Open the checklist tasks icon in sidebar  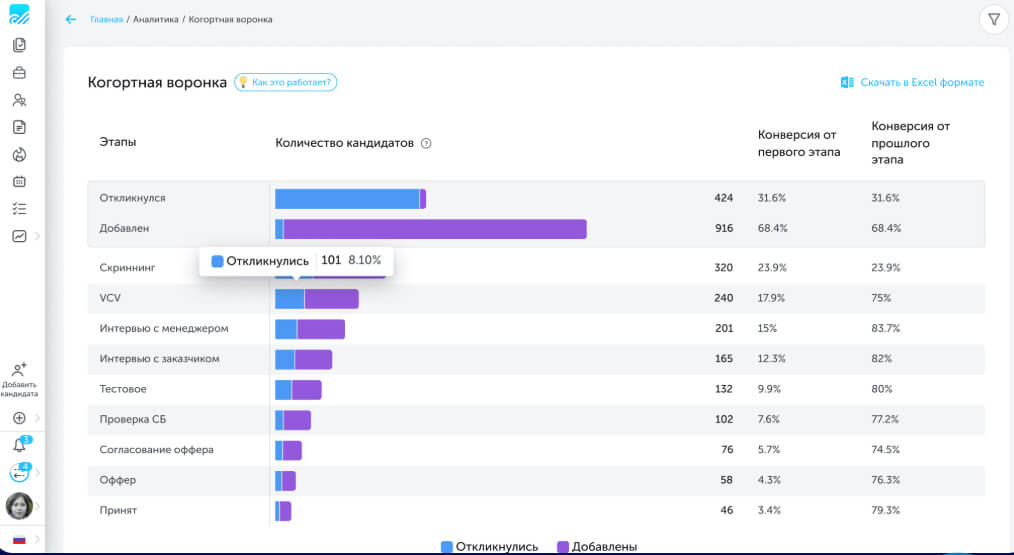[x=19, y=209]
